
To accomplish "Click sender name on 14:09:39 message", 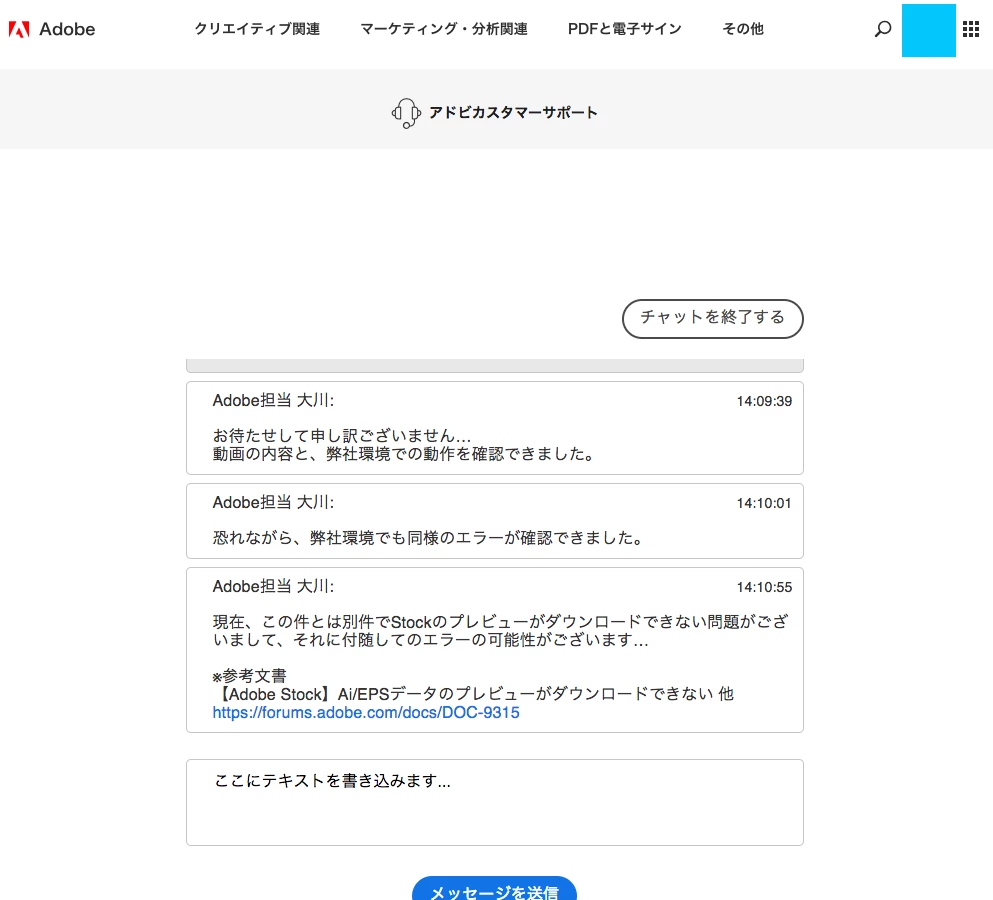I will (273, 401).
